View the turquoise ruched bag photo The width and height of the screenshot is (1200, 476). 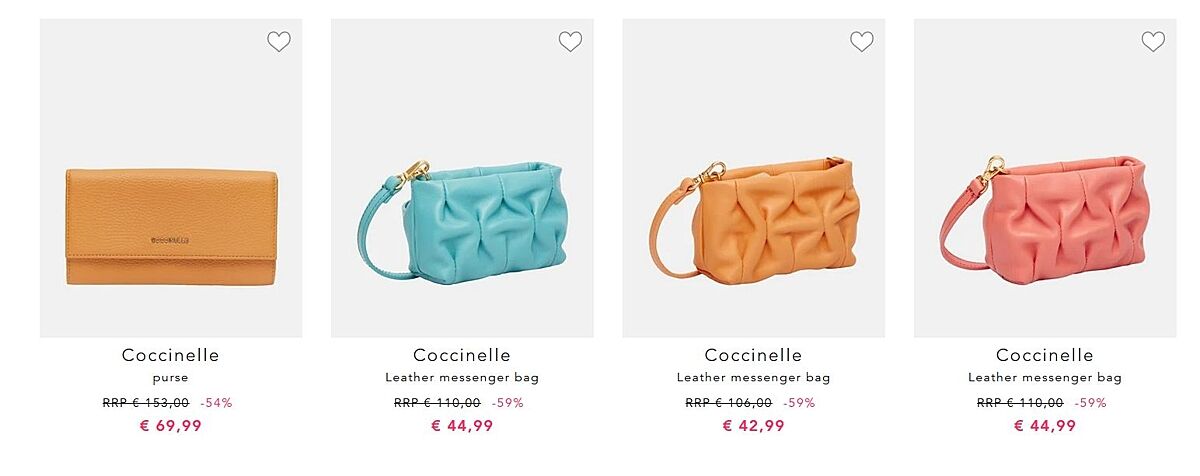462,178
